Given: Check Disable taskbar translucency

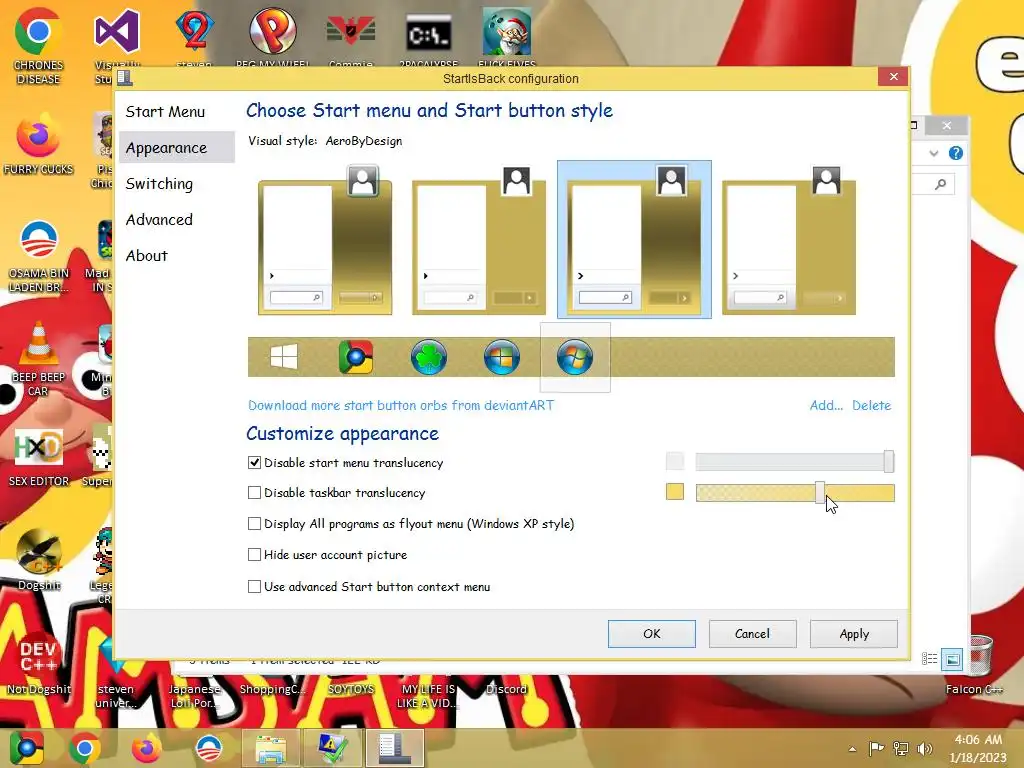Looking at the screenshot, I should click(255, 492).
